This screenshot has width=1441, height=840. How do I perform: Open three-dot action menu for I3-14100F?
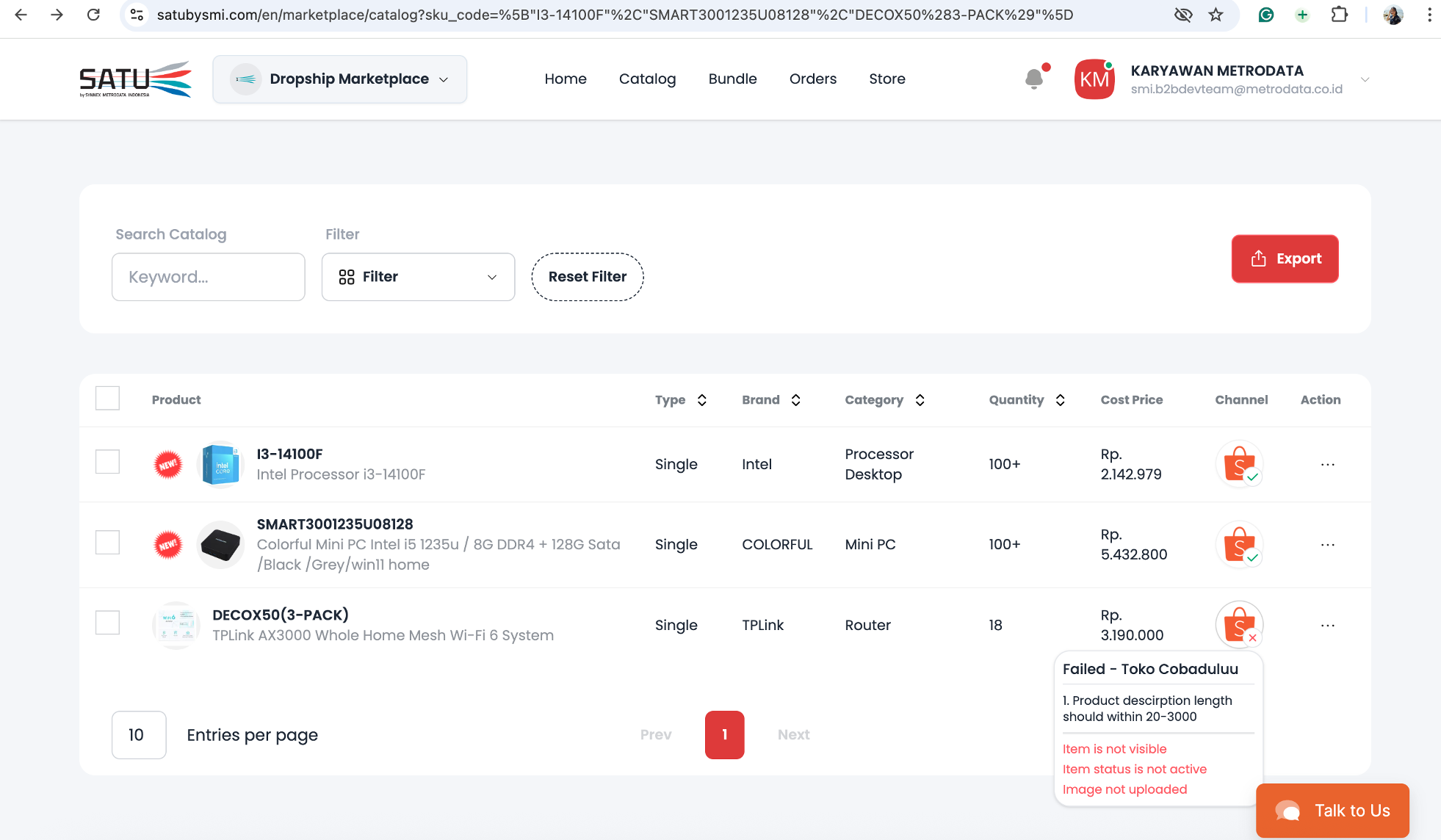pos(1327,464)
